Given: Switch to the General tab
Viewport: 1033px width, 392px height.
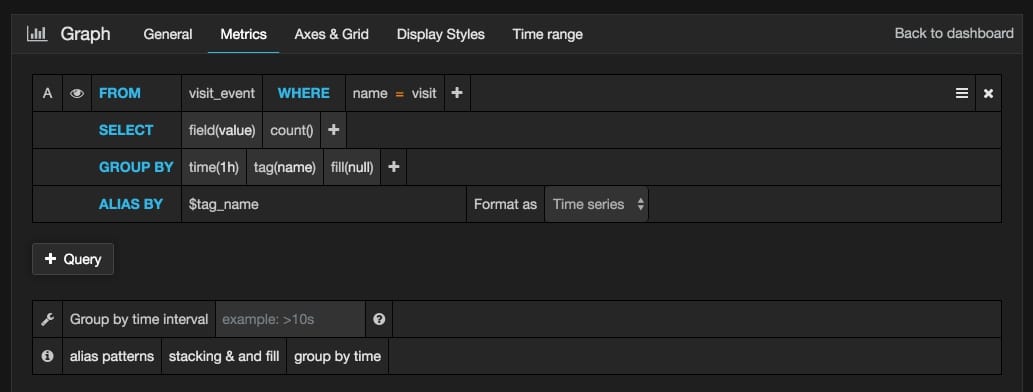Looking at the screenshot, I should coord(168,34).
